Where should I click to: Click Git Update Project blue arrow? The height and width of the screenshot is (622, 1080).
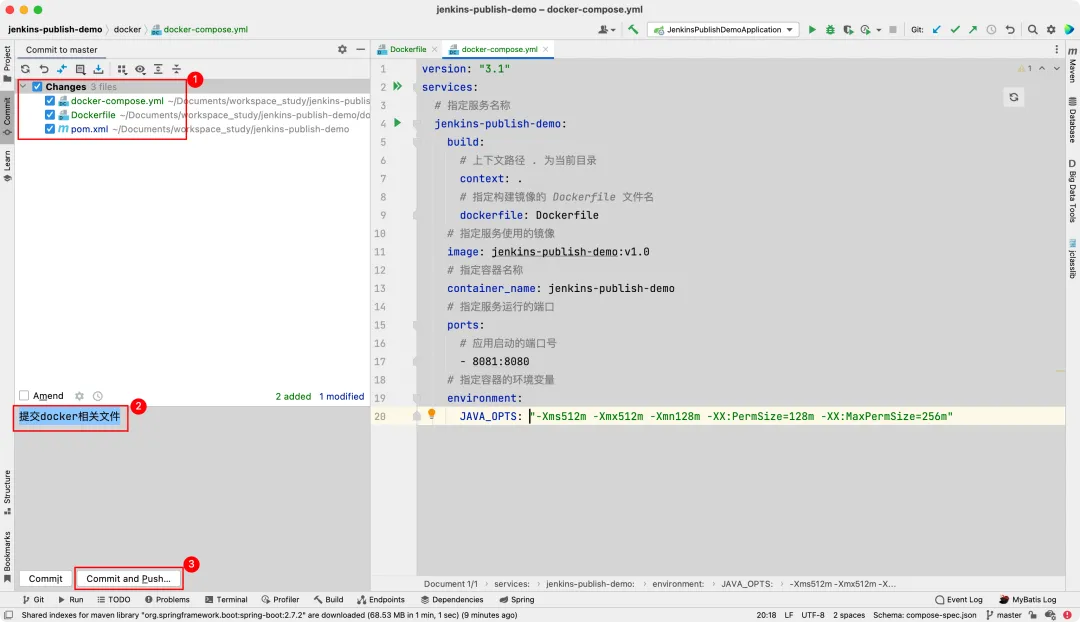pos(937,30)
